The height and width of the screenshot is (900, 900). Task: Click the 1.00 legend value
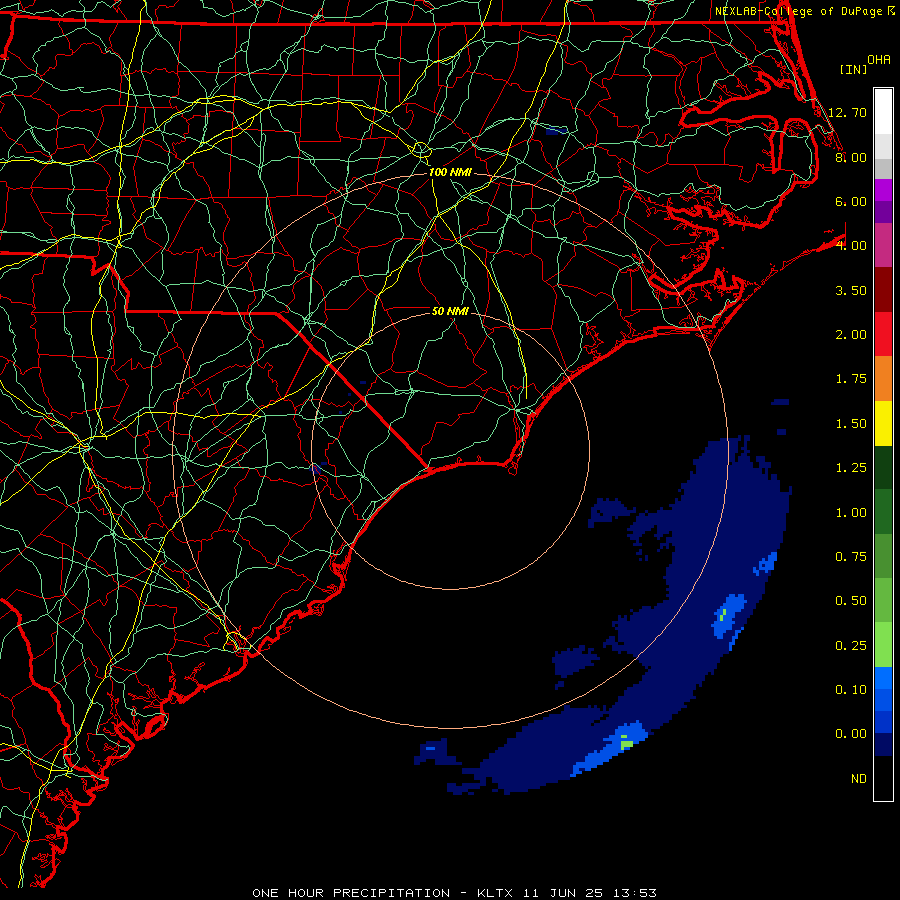(x=851, y=513)
